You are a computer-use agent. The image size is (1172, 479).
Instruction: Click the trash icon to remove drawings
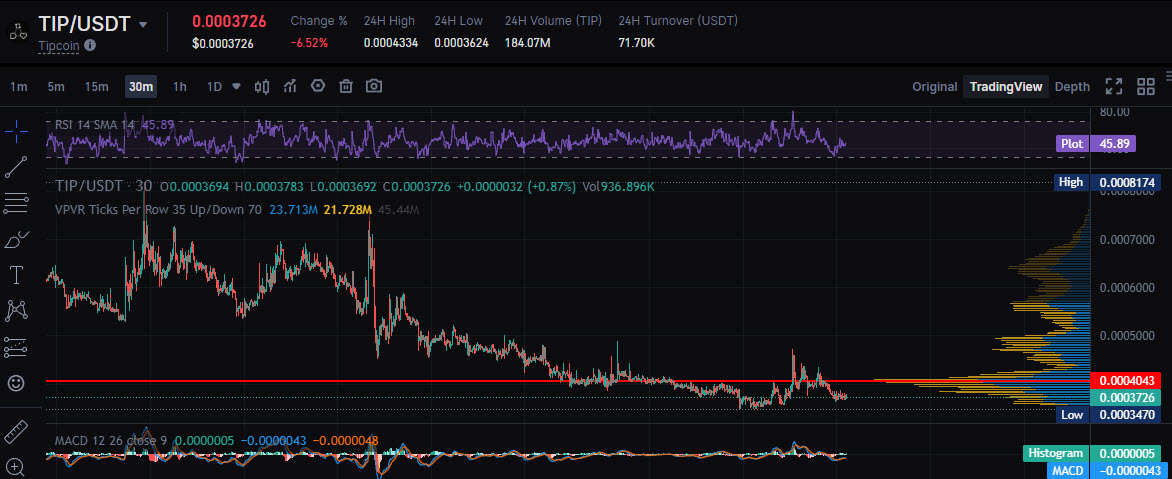(346, 87)
